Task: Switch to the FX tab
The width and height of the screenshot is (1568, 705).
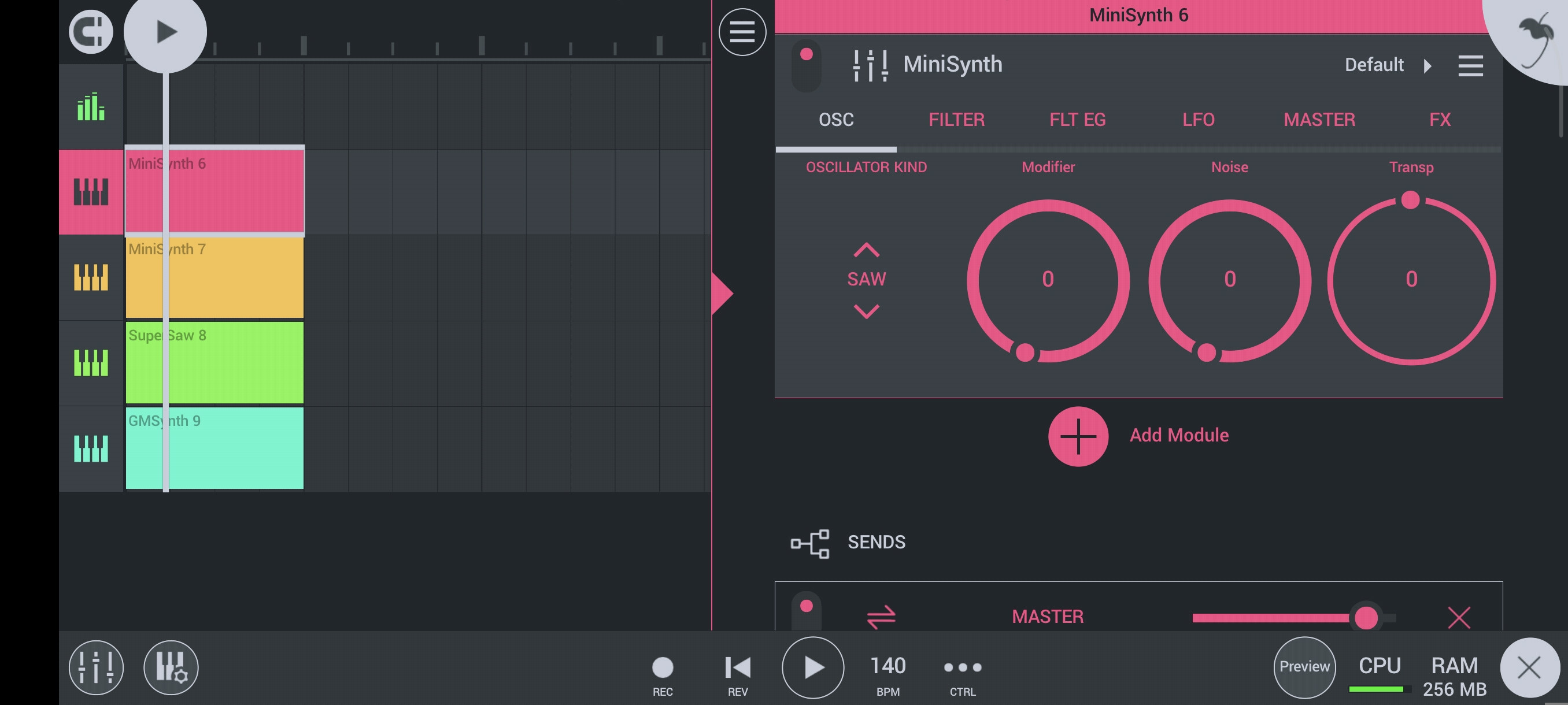Action: coord(1440,120)
